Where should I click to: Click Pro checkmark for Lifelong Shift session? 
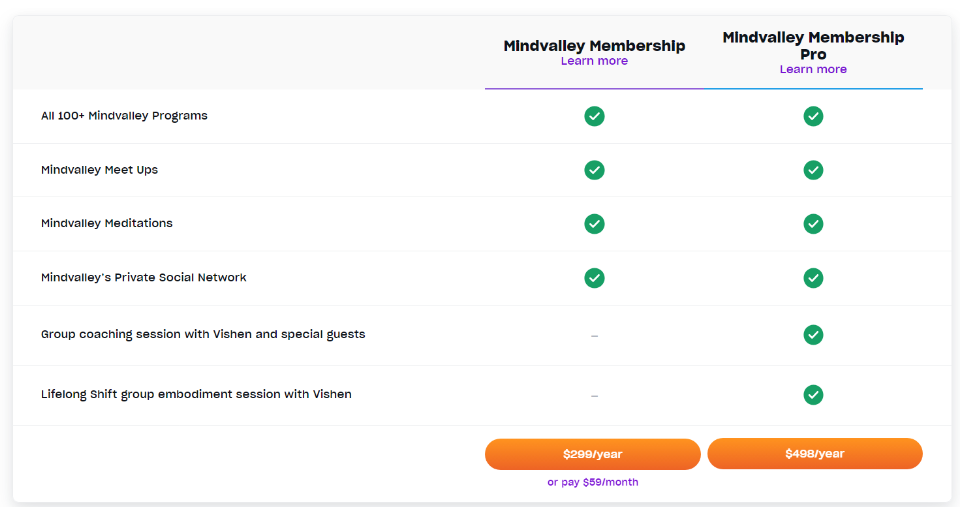coord(813,395)
